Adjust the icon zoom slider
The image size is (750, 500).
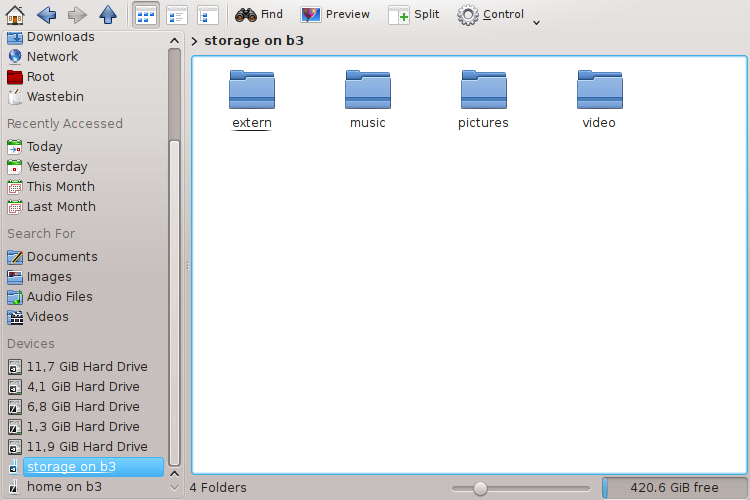coord(480,488)
